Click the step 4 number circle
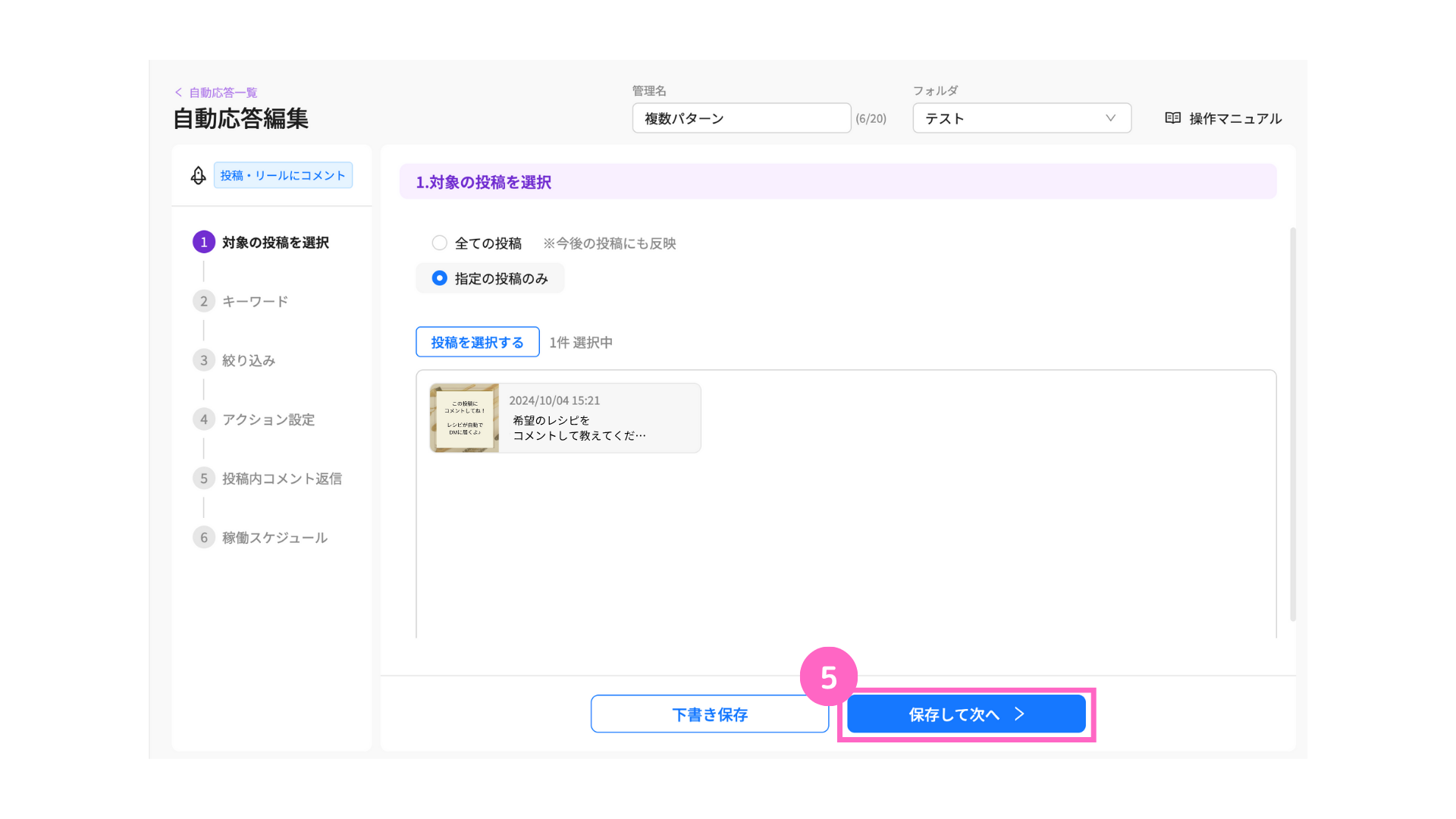Screen dimensions: 1456x819 pyautogui.click(x=204, y=419)
